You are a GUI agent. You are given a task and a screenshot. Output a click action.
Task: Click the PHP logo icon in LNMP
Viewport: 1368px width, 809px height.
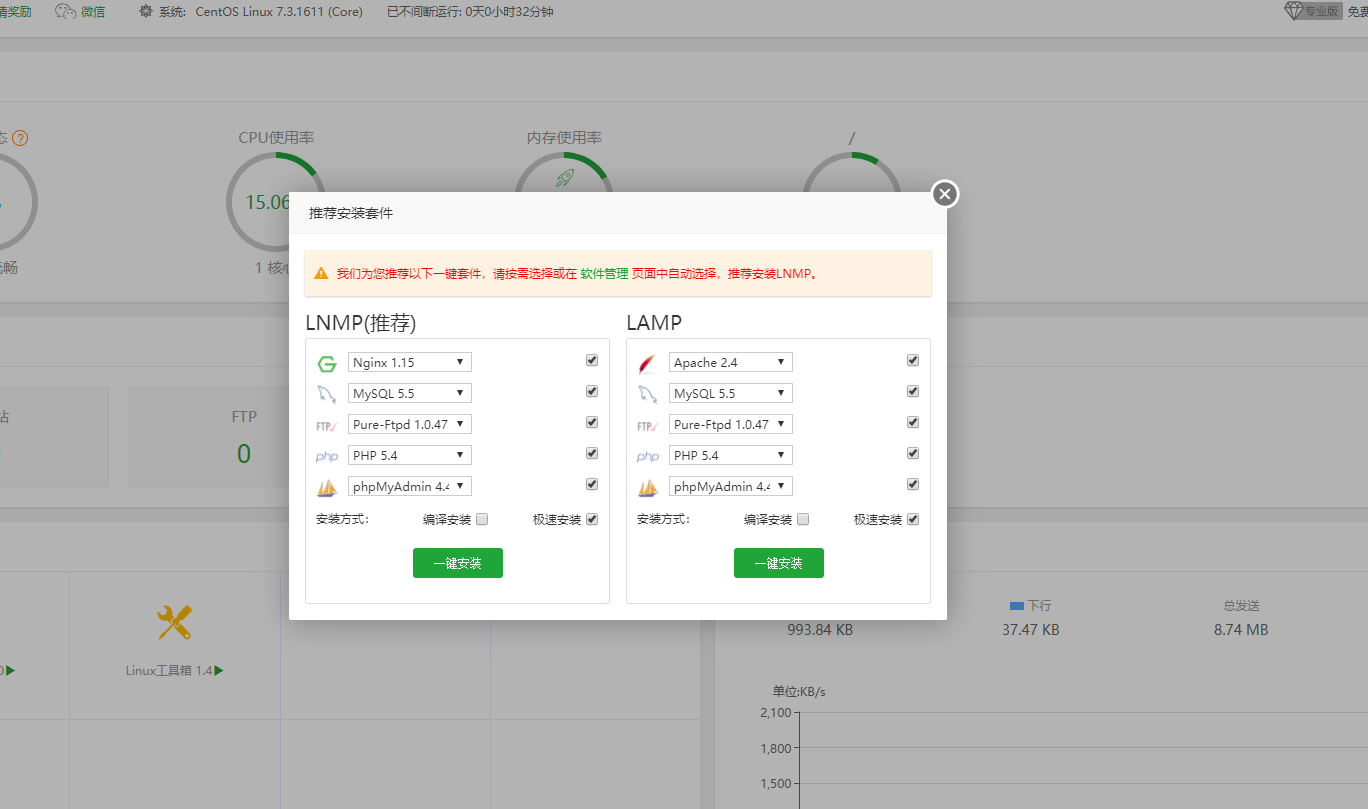[x=327, y=457]
